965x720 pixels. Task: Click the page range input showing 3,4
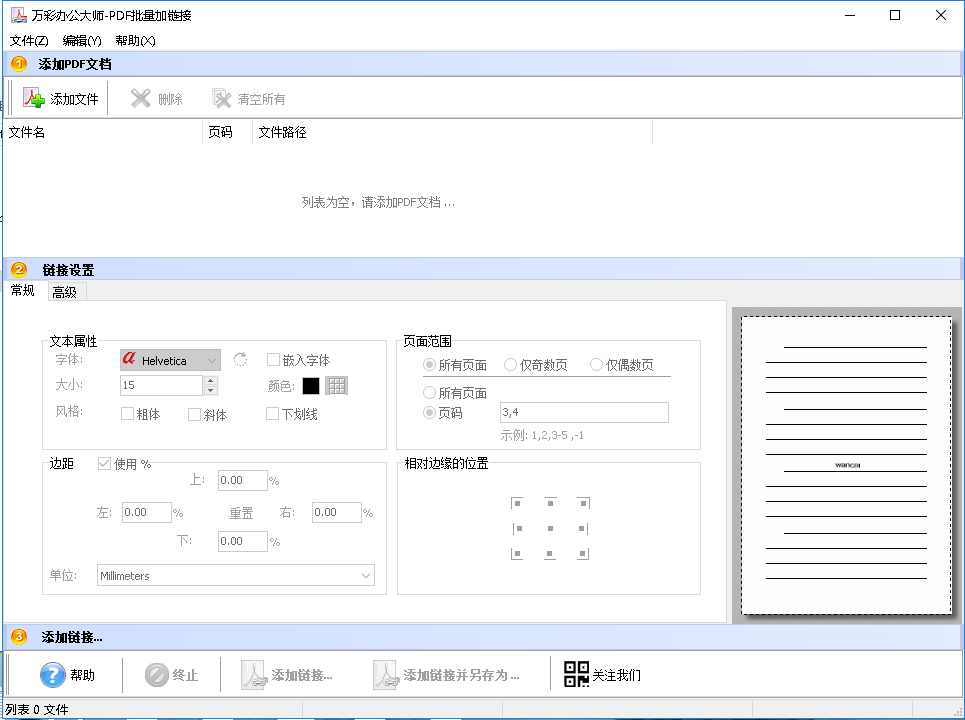pos(584,412)
